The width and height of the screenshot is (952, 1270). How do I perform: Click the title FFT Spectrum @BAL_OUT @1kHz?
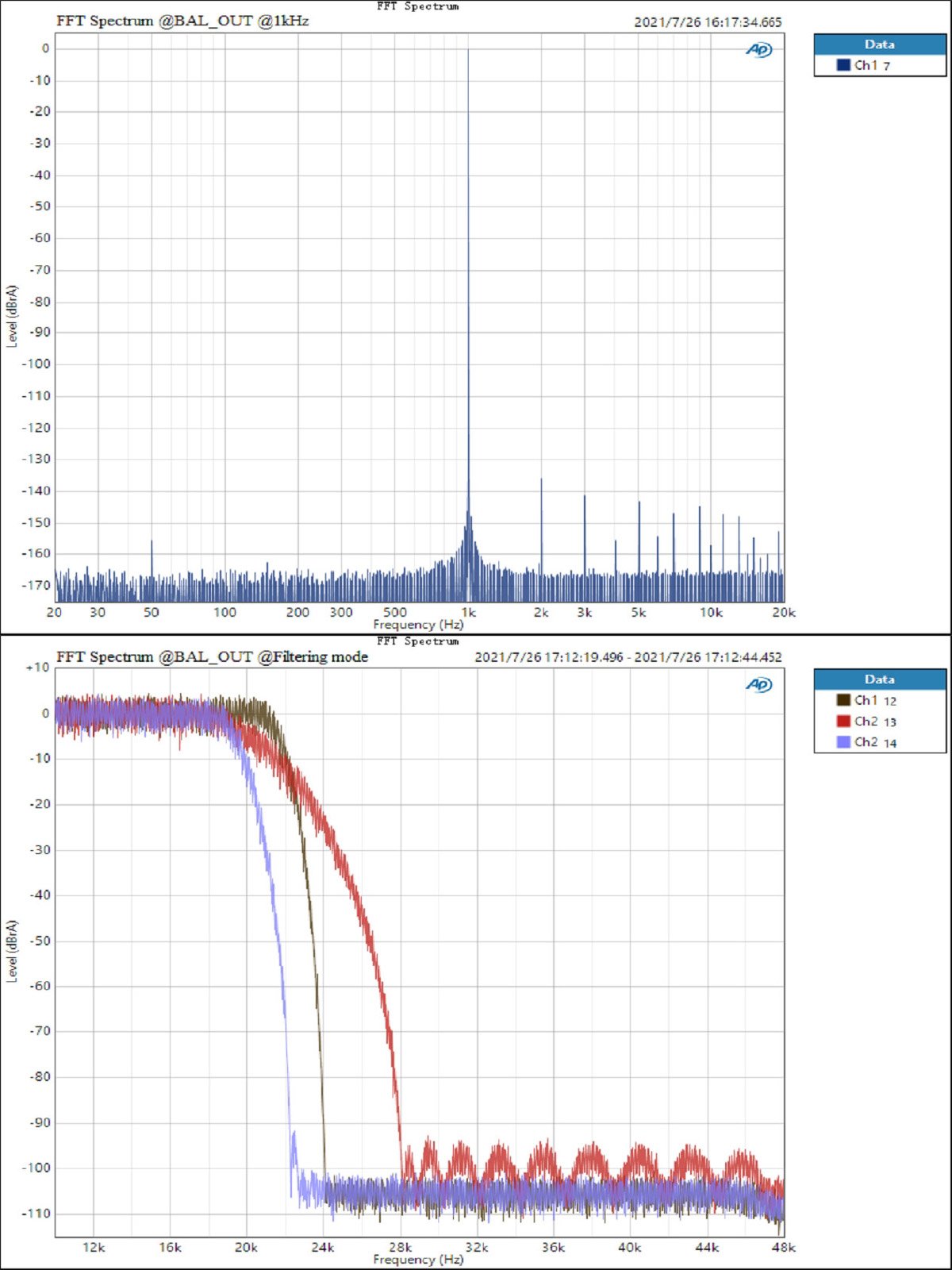tap(182, 21)
